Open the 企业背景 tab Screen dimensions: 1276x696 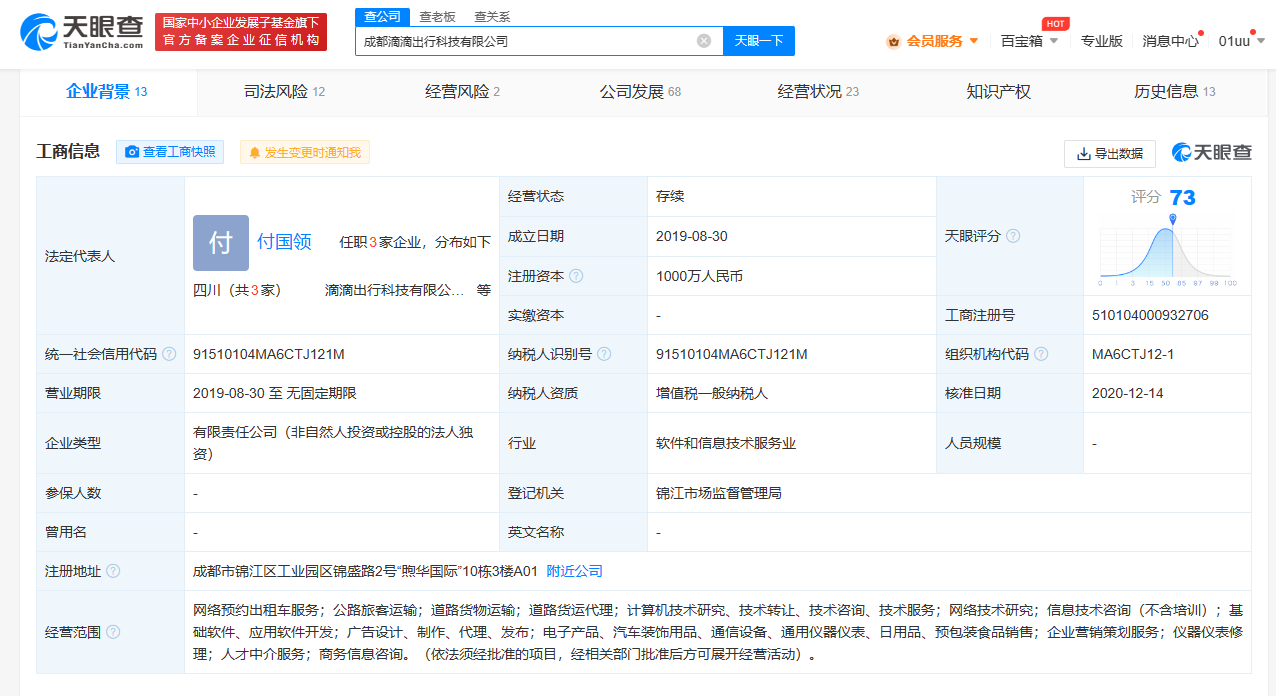click(107, 92)
